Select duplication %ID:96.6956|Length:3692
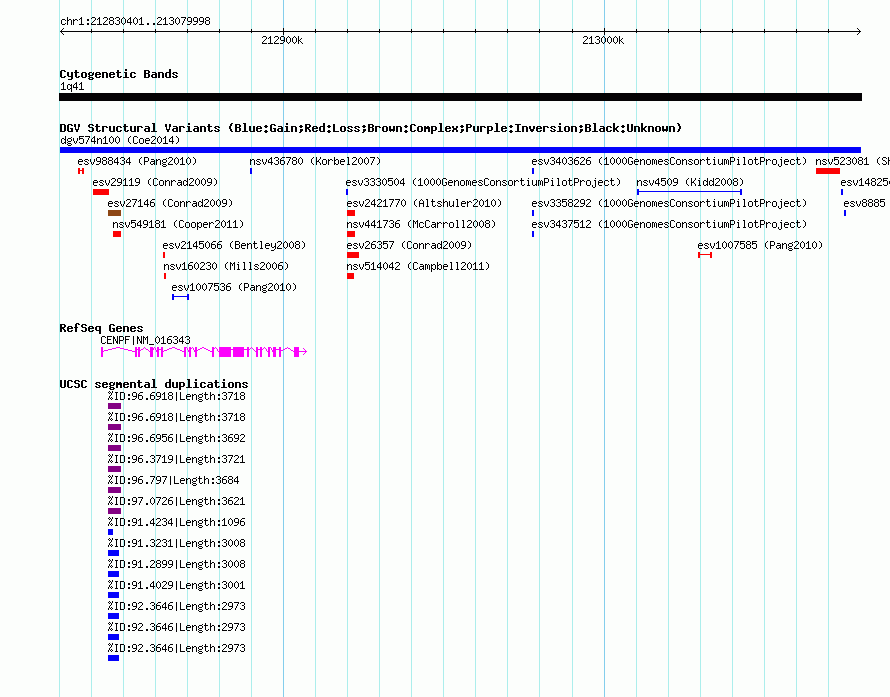The image size is (890, 697). coord(177,438)
